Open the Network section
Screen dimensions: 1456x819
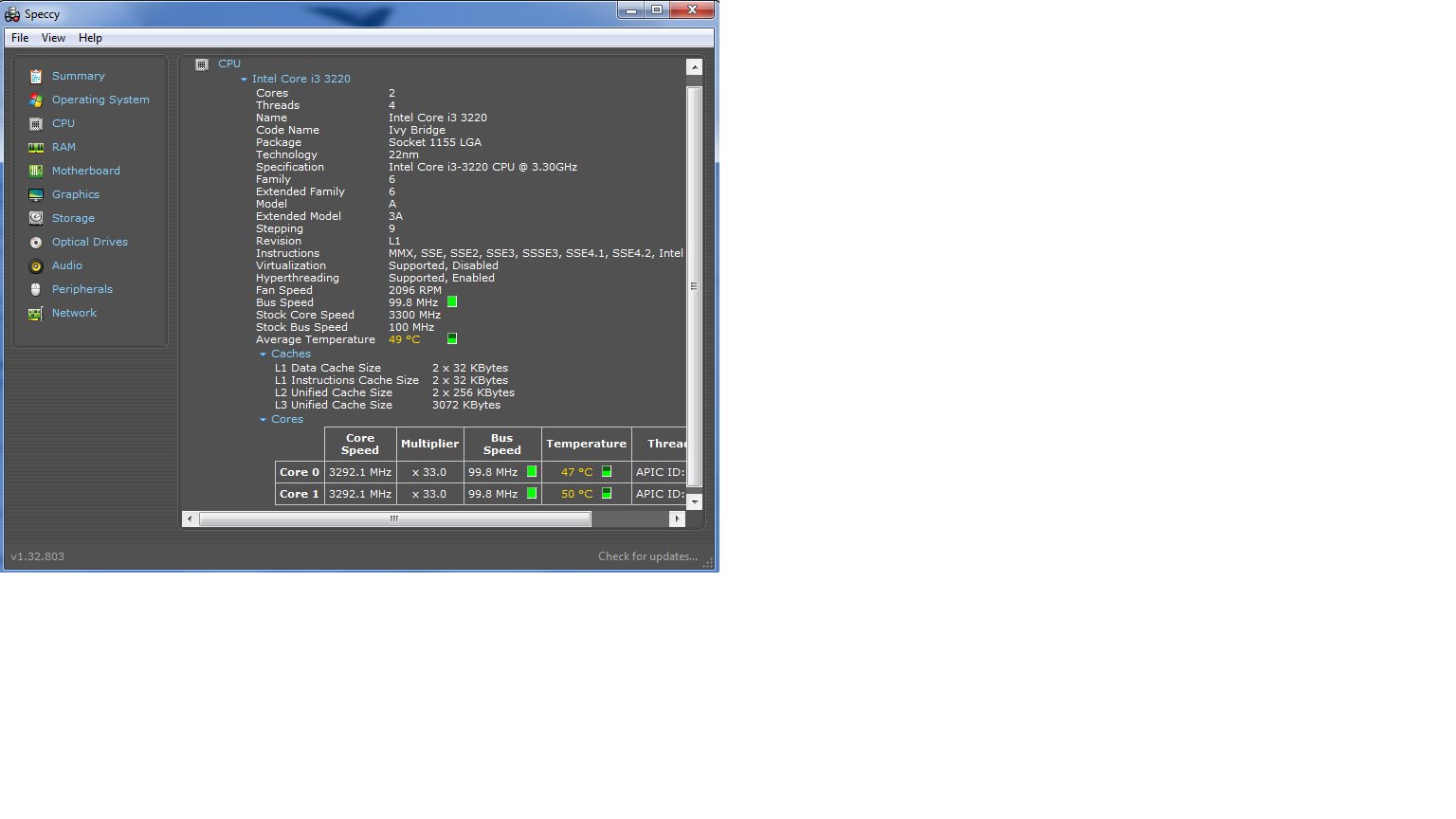click(74, 313)
